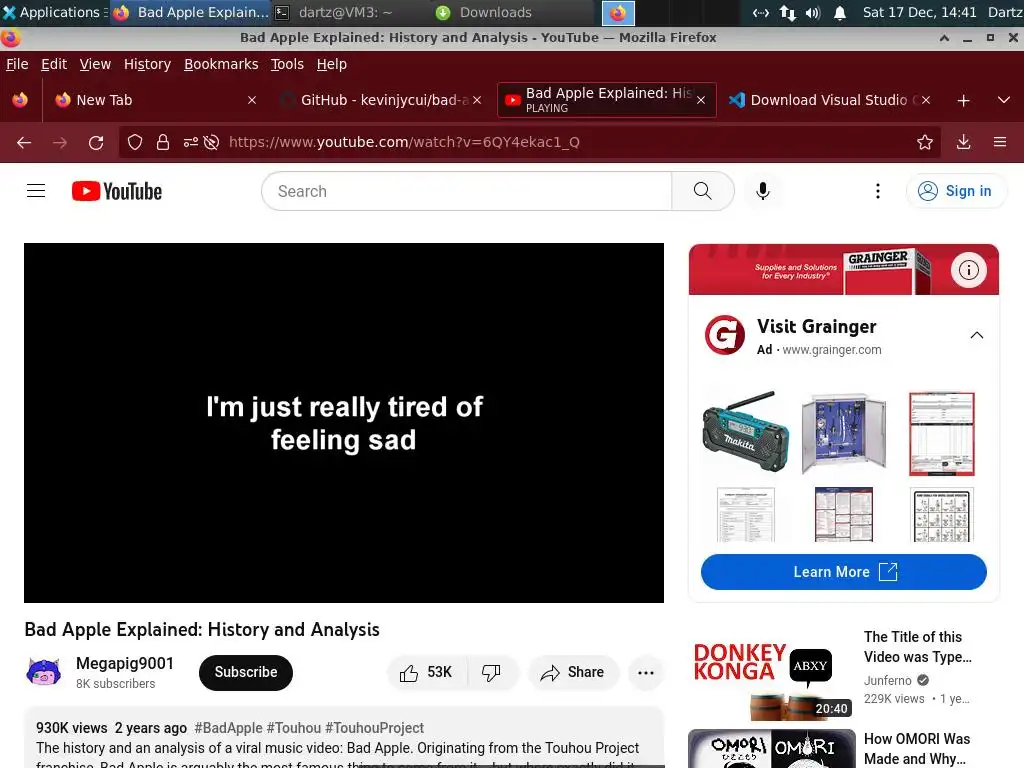Open a new browser tab with plus

pos(963,101)
